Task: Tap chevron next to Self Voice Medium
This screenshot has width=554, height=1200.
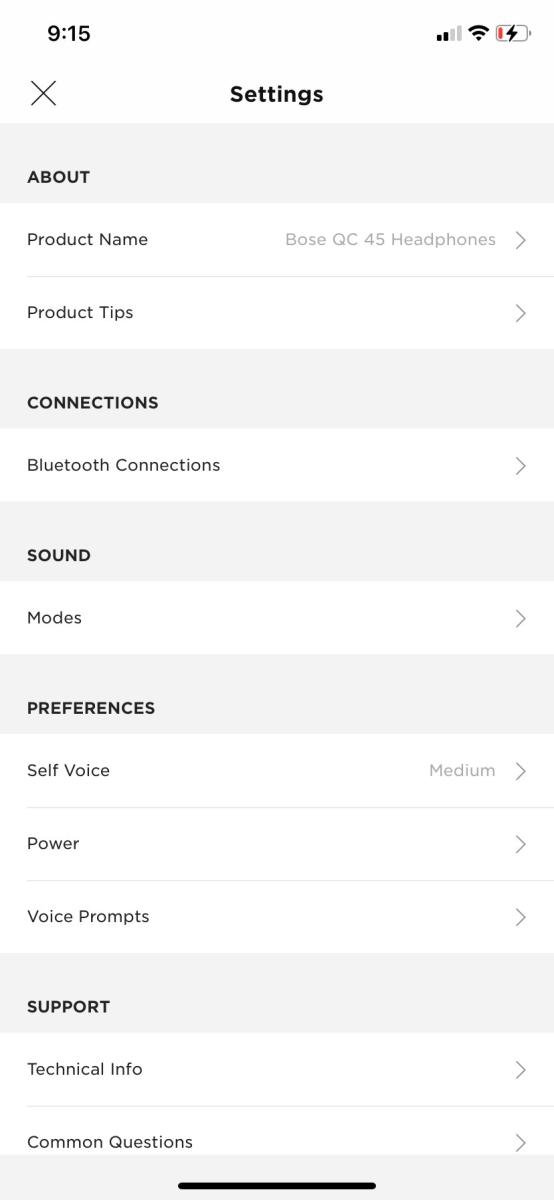Action: [x=520, y=771]
